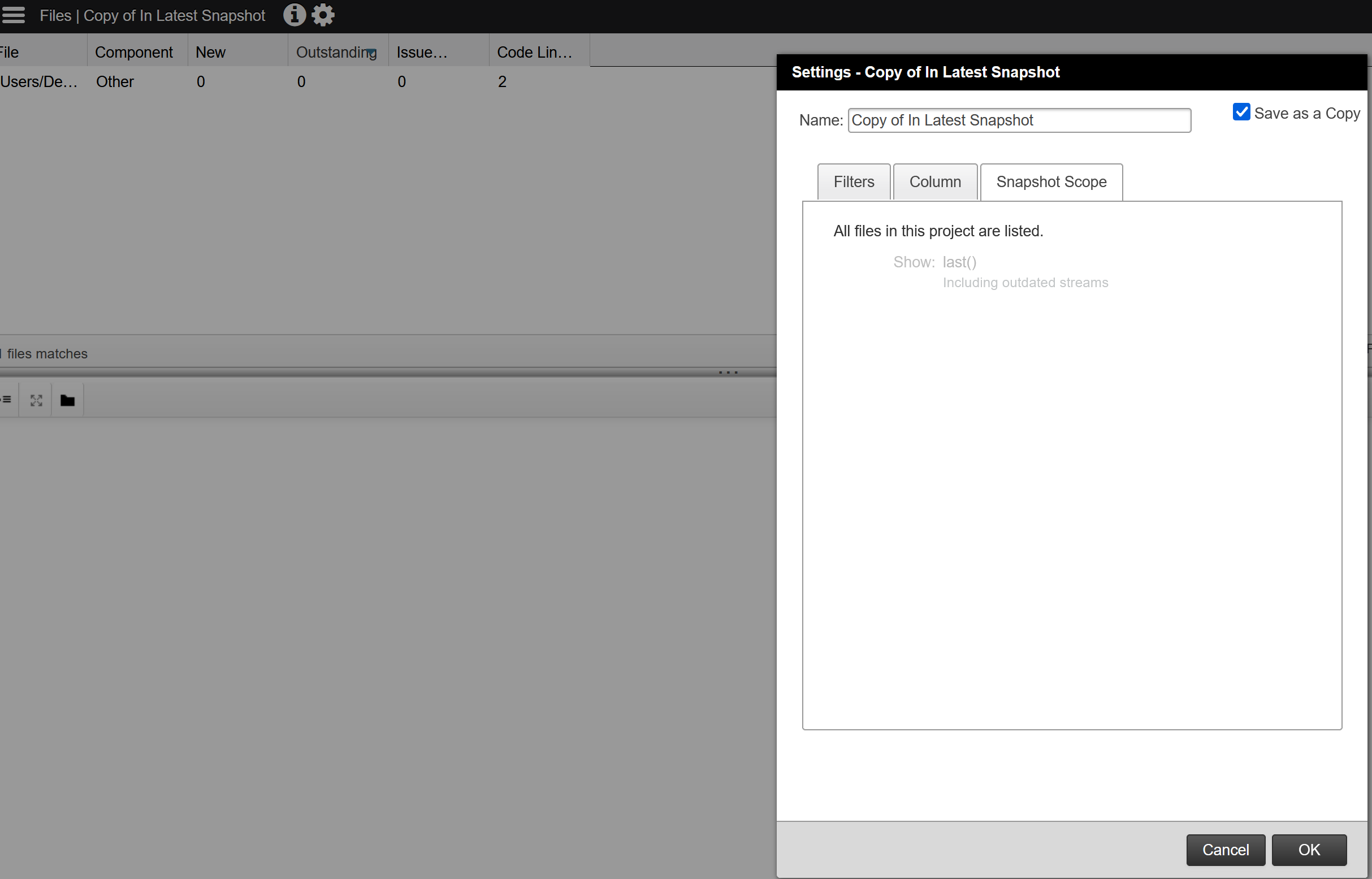Sort by Code Lines column header
Screen dimensions: 1372x879
(534, 52)
